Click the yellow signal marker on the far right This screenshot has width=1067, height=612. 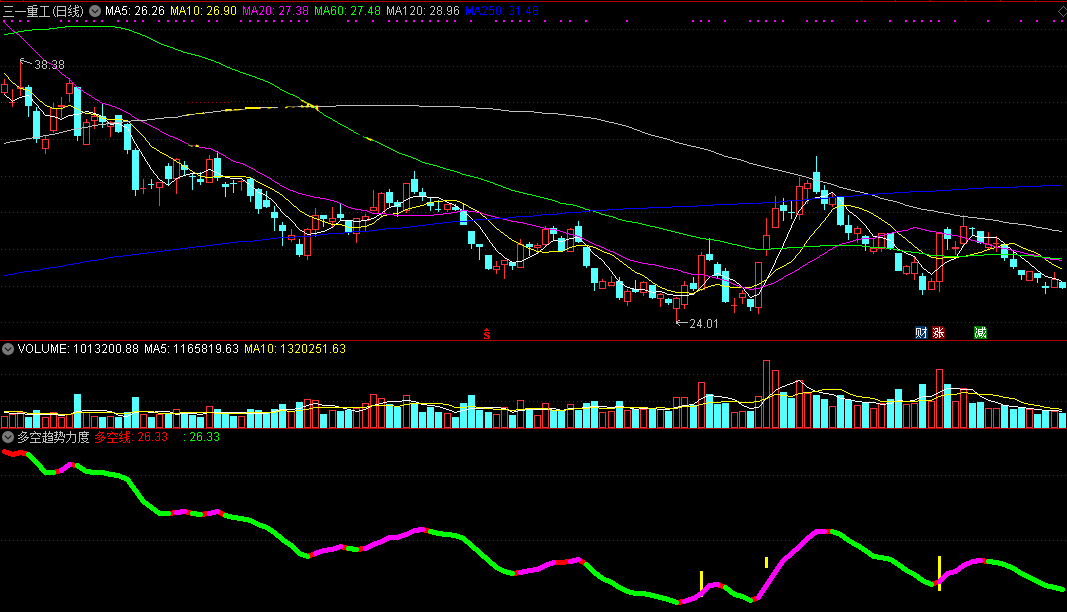tap(939, 573)
